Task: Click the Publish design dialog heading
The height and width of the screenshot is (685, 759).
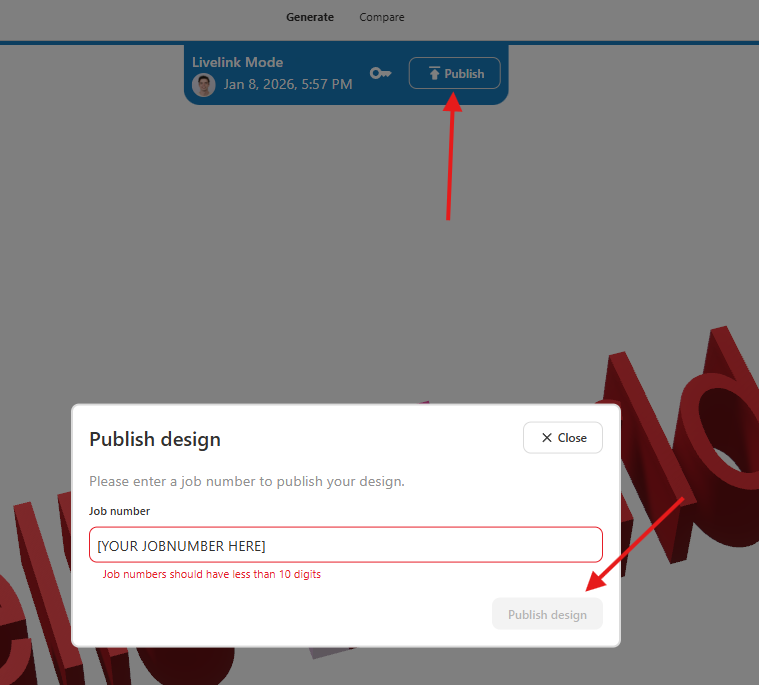Action: [155, 439]
